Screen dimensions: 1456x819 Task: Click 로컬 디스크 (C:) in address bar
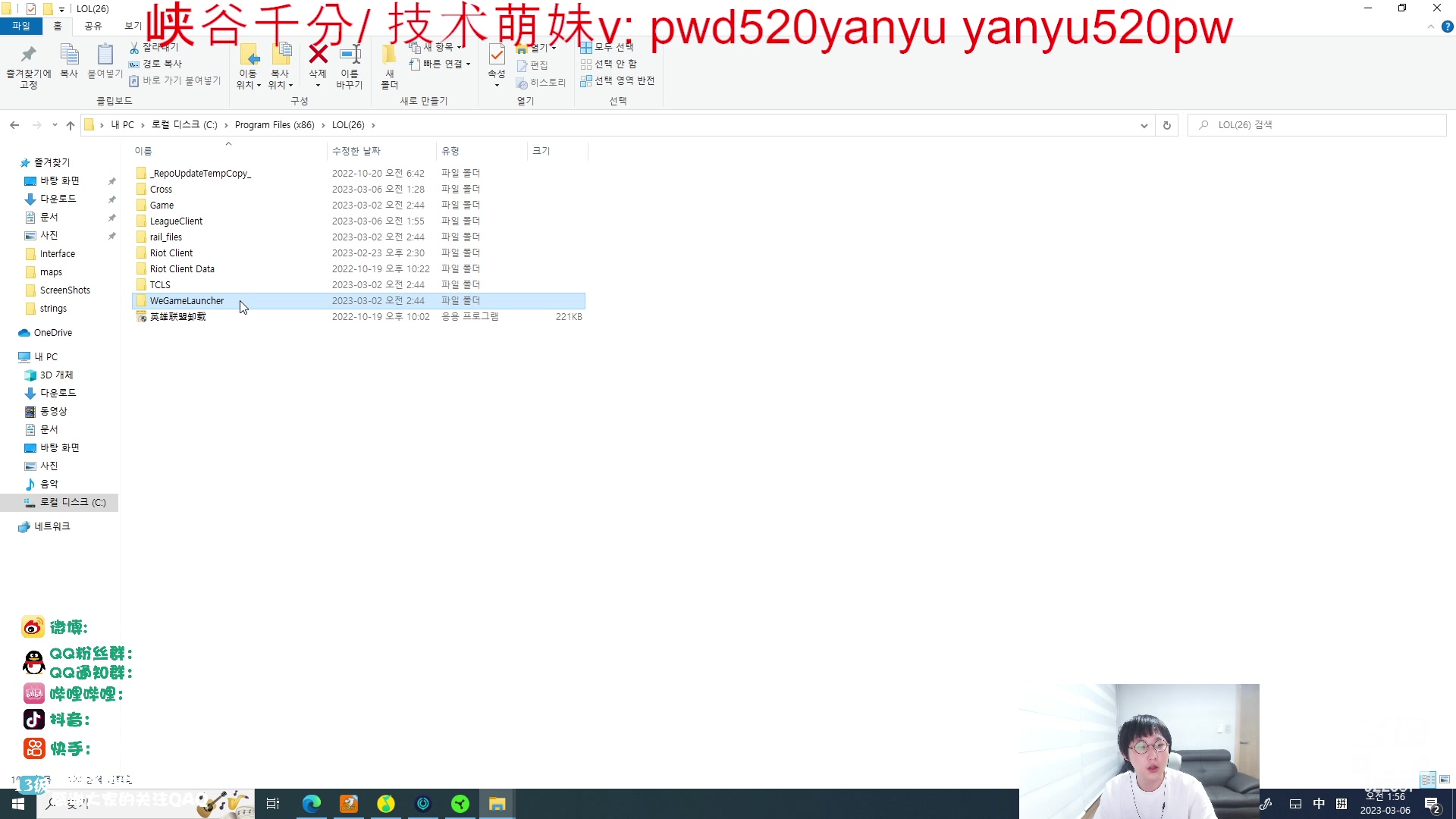184,125
